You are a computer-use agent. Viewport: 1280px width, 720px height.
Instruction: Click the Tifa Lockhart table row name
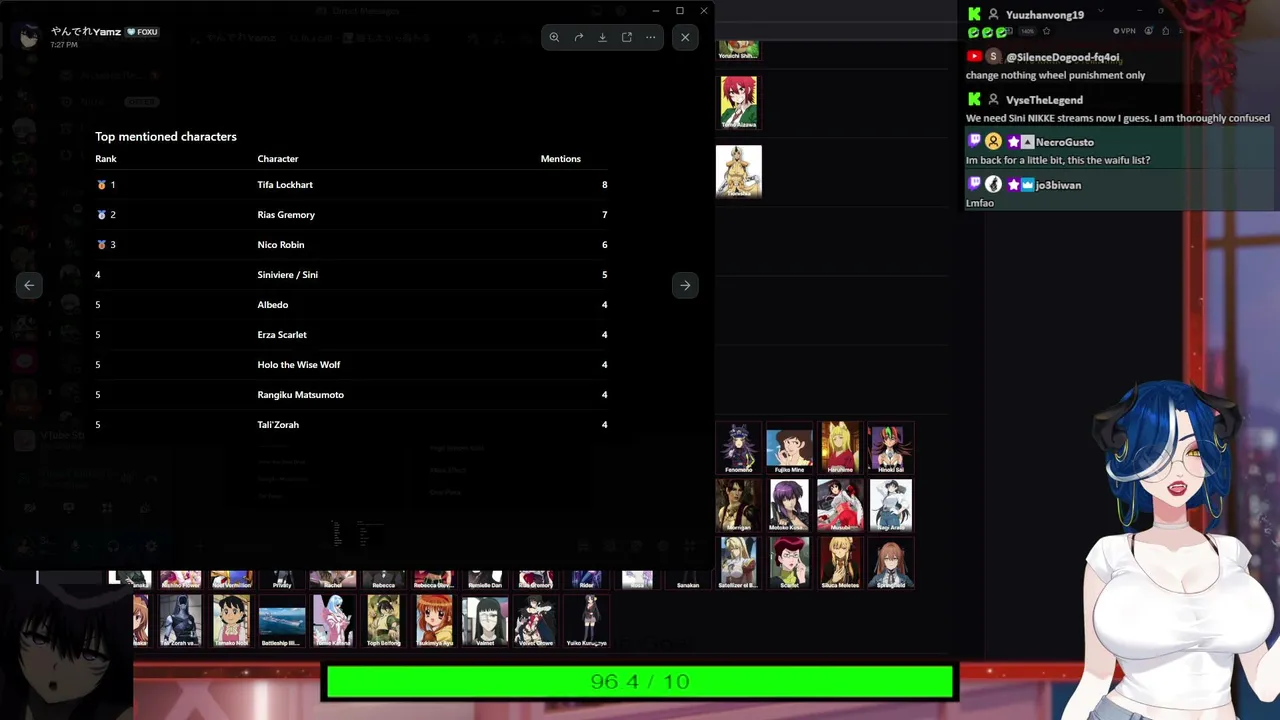point(285,185)
